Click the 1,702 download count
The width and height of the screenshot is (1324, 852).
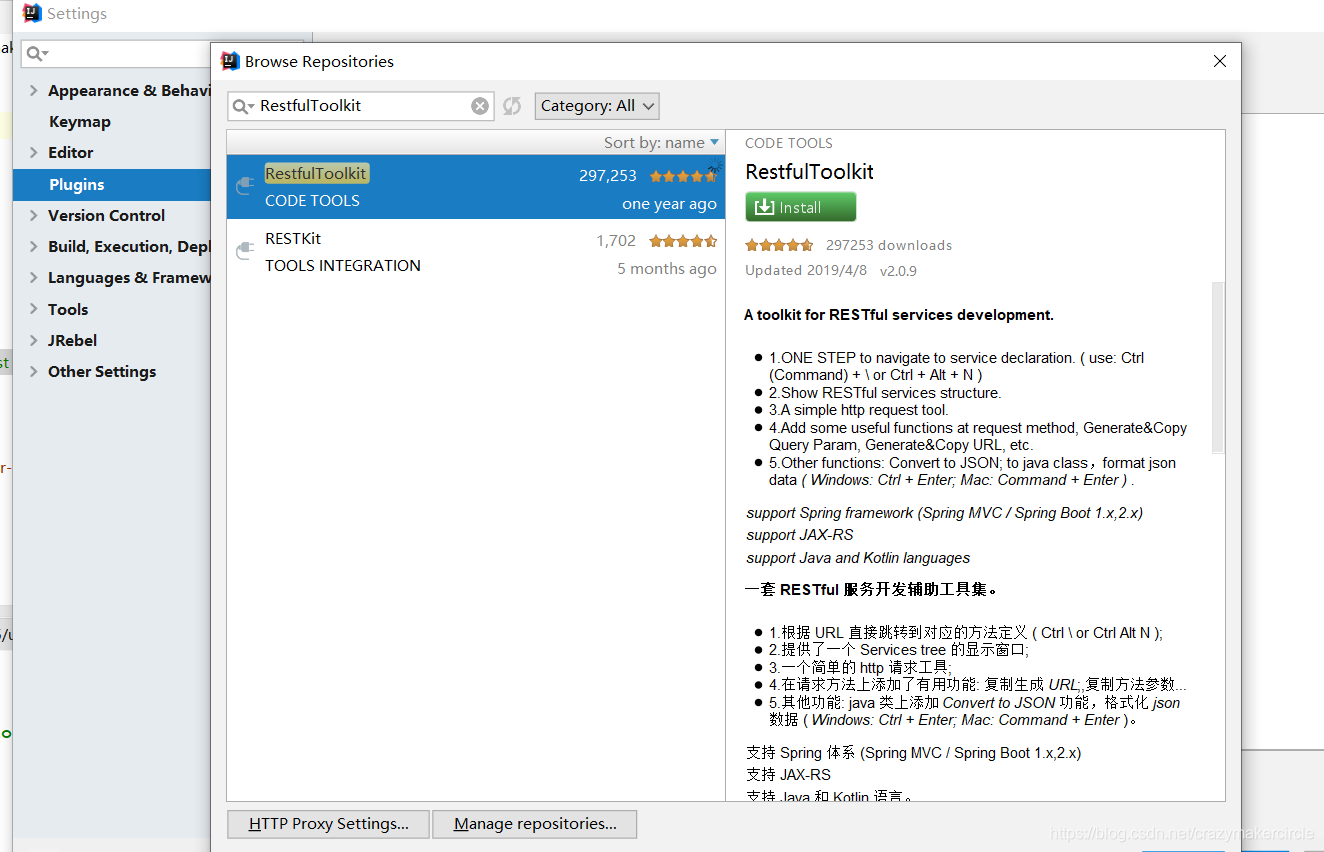click(x=616, y=241)
